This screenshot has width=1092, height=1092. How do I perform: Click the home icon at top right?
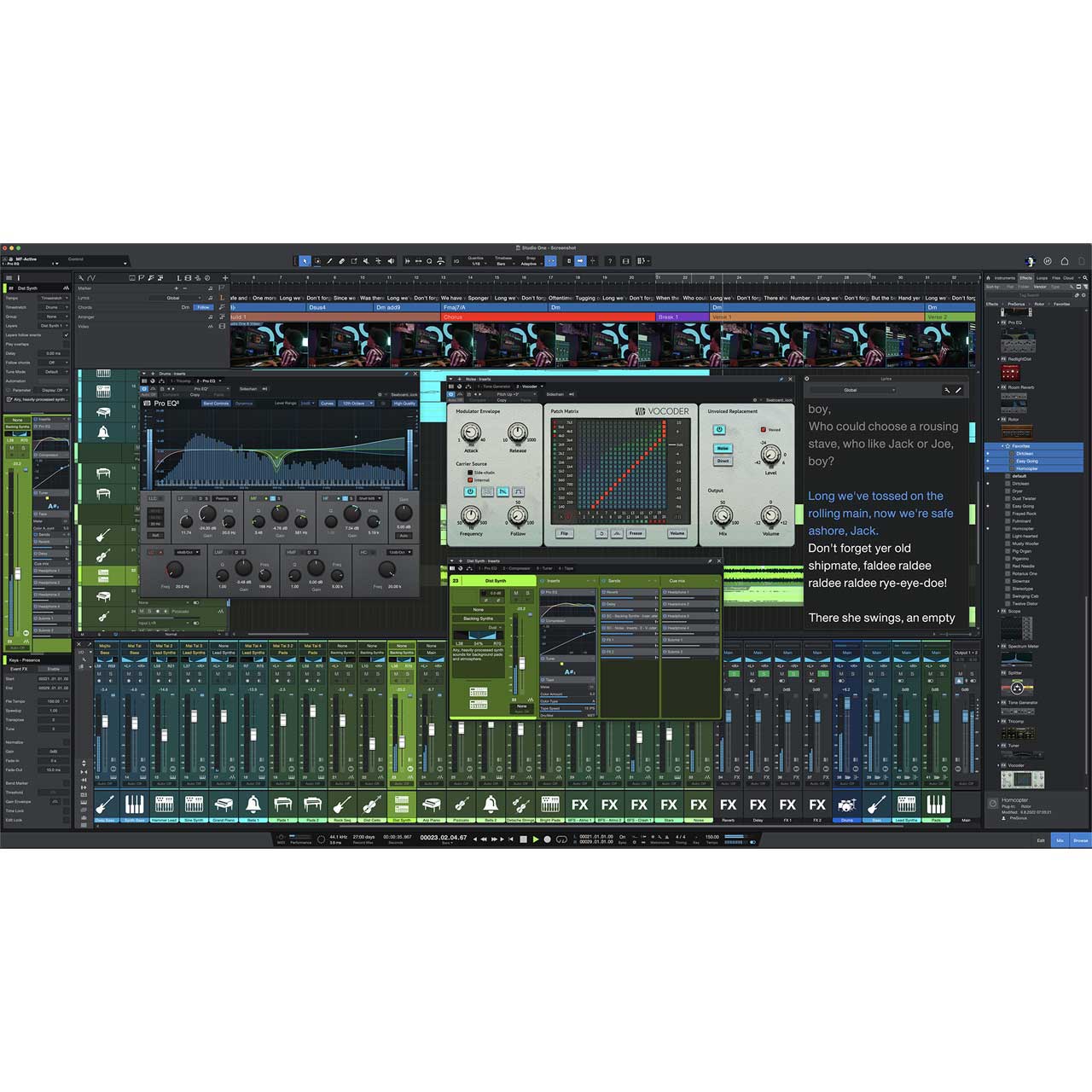click(x=1064, y=261)
